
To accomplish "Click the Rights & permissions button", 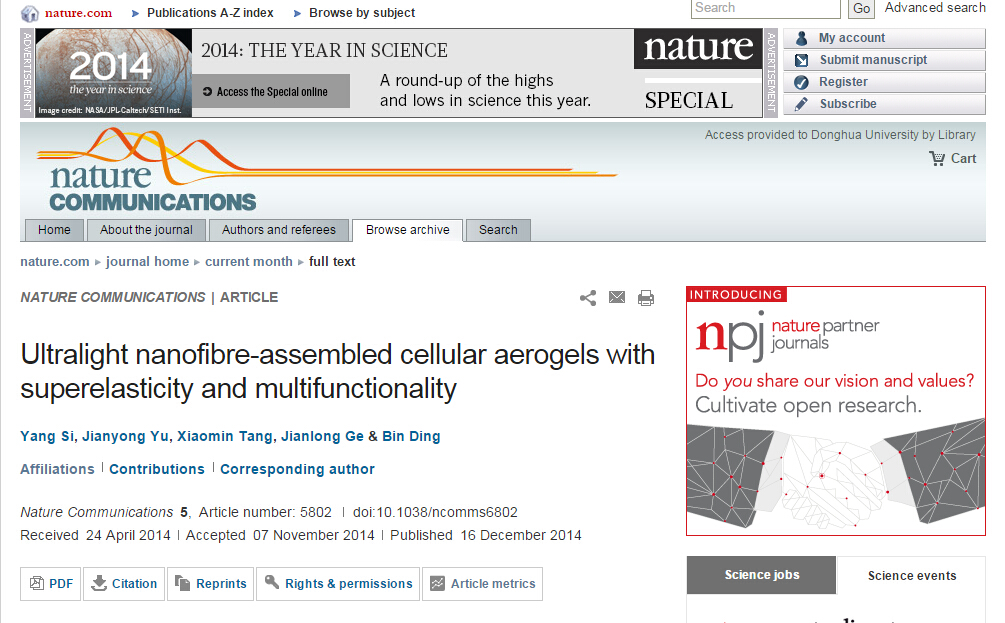I will [338, 584].
